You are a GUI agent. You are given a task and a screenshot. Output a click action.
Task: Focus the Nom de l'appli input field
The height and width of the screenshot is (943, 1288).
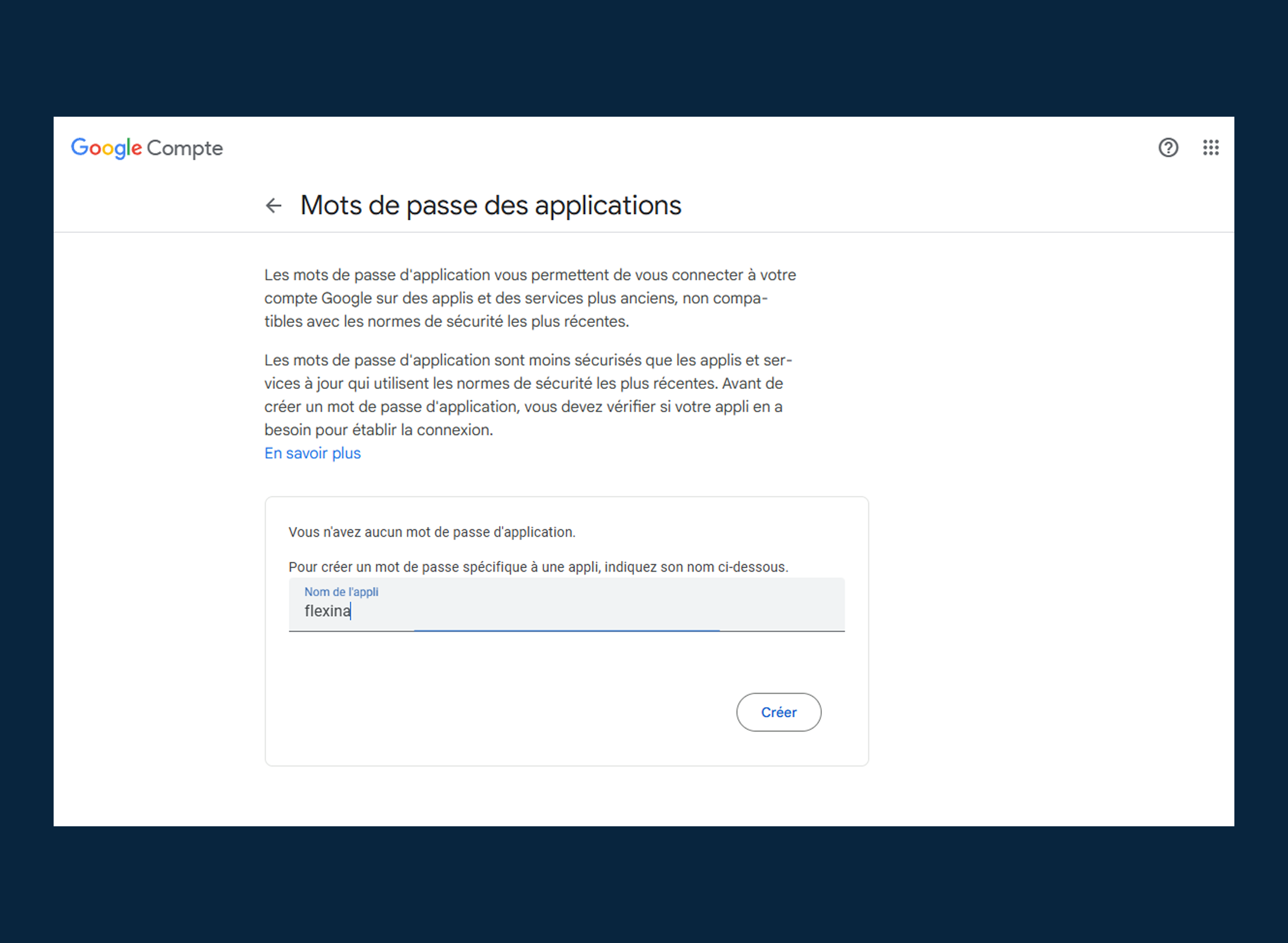(x=566, y=605)
